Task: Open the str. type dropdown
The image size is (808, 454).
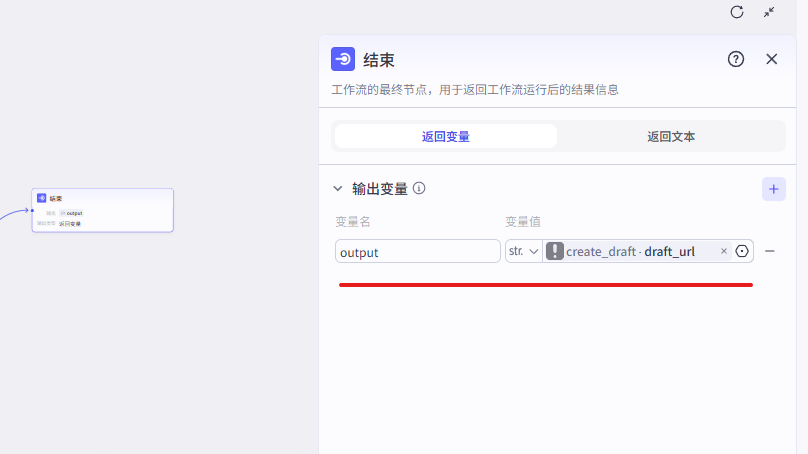Action: click(x=524, y=251)
